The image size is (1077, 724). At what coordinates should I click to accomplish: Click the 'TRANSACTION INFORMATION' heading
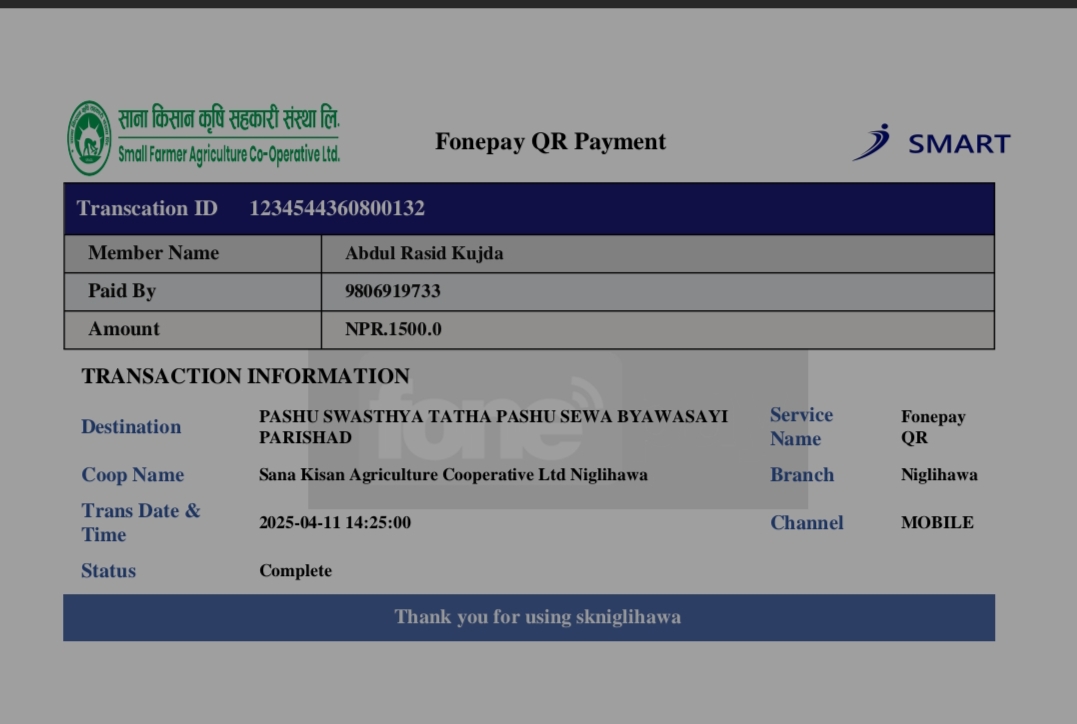[x=245, y=376]
